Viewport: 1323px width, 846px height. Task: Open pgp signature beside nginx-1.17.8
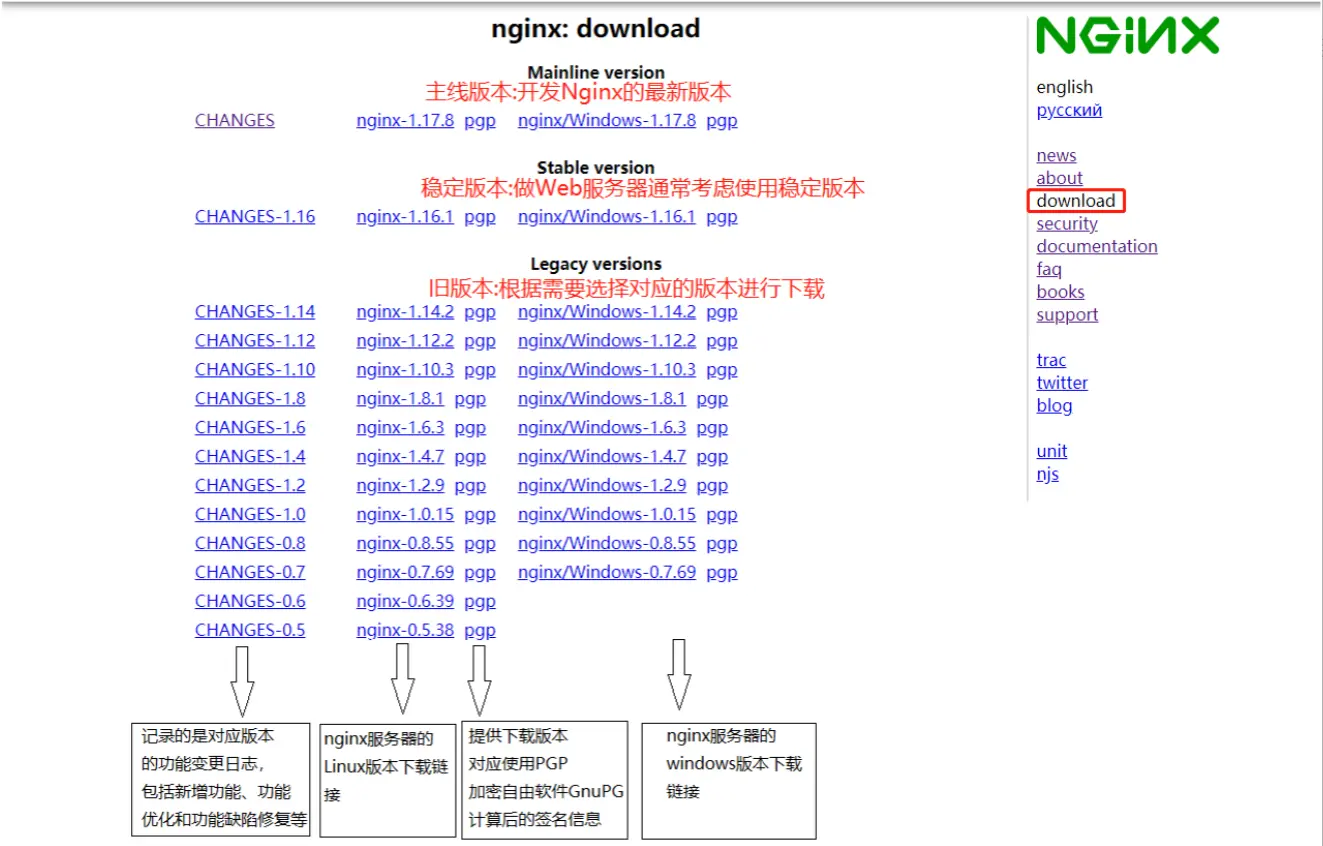(480, 120)
